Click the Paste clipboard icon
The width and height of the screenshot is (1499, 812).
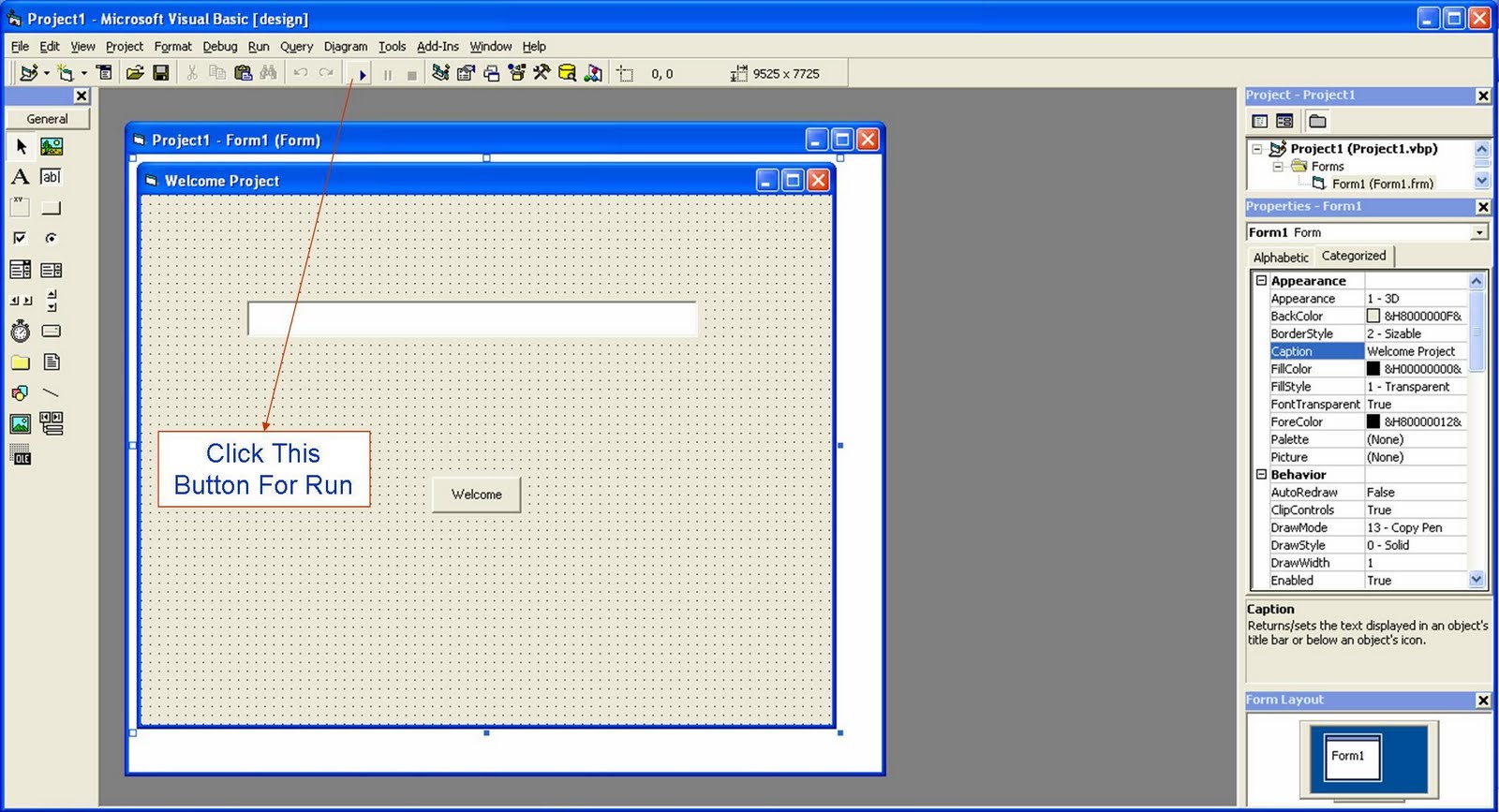[x=244, y=73]
